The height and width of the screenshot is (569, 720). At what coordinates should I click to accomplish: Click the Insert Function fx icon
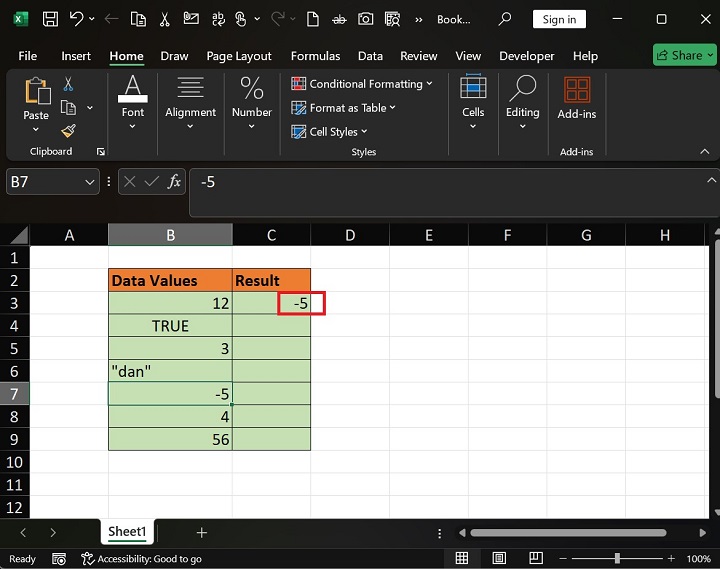(174, 181)
